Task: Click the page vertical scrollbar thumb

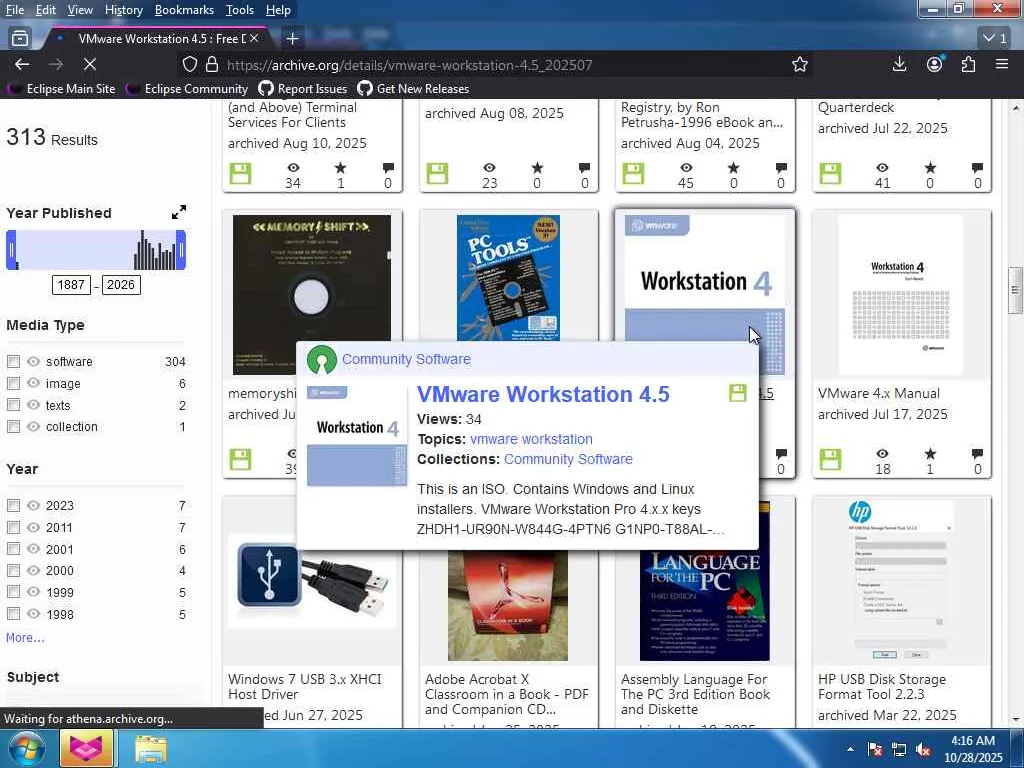Action: (x=1015, y=289)
